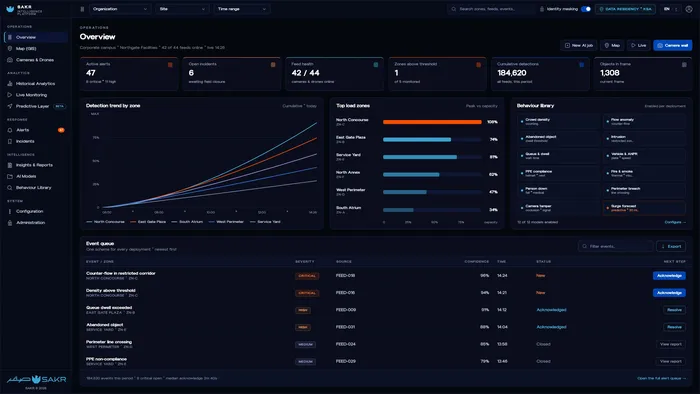Image resolution: width=700 pixels, height=394 pixels.
Task: Acknowledge the Density above threshold event
Action: [x=669, y=293]
